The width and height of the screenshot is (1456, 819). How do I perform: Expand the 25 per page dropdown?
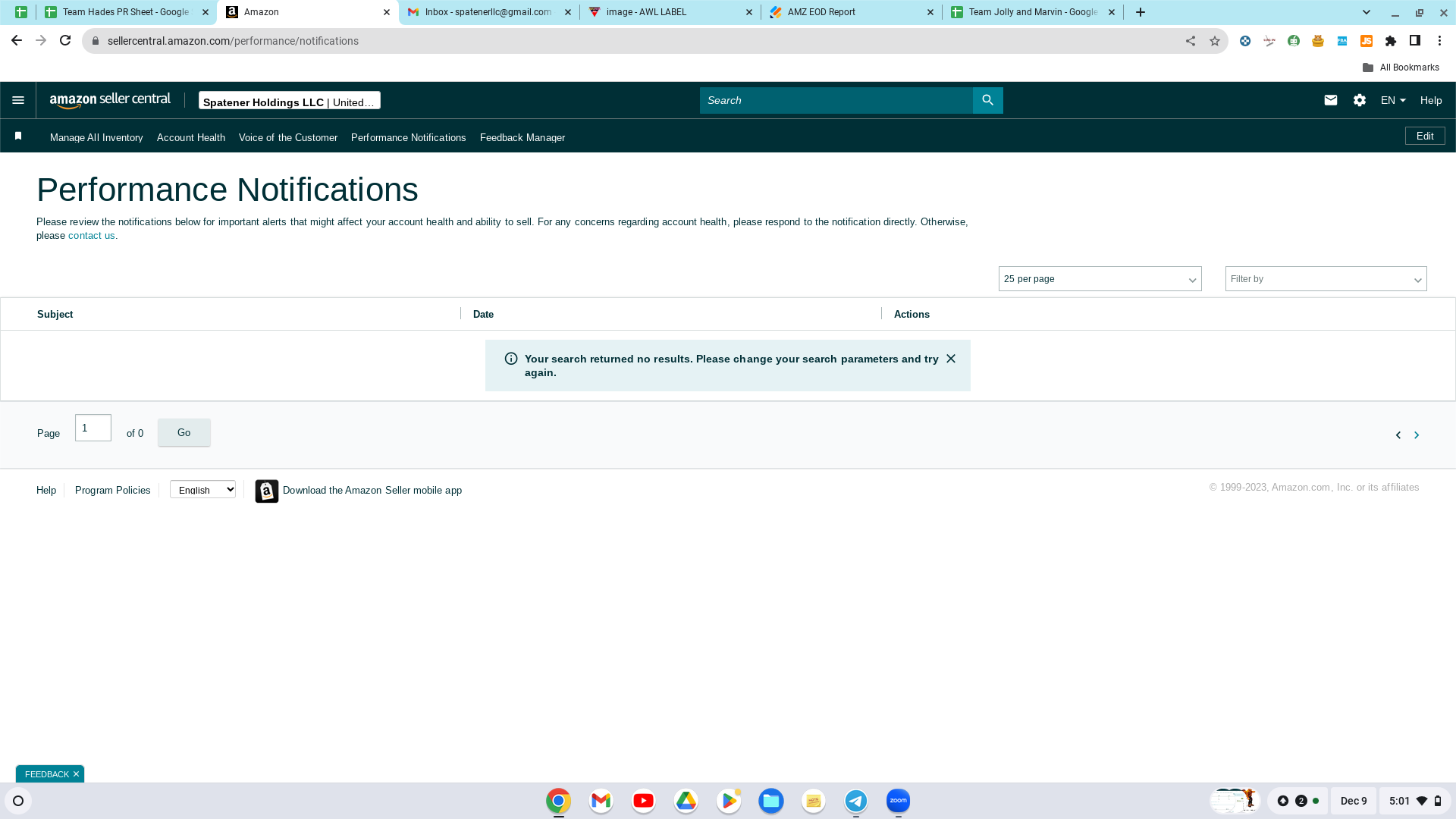click(x=1100, y=279)
